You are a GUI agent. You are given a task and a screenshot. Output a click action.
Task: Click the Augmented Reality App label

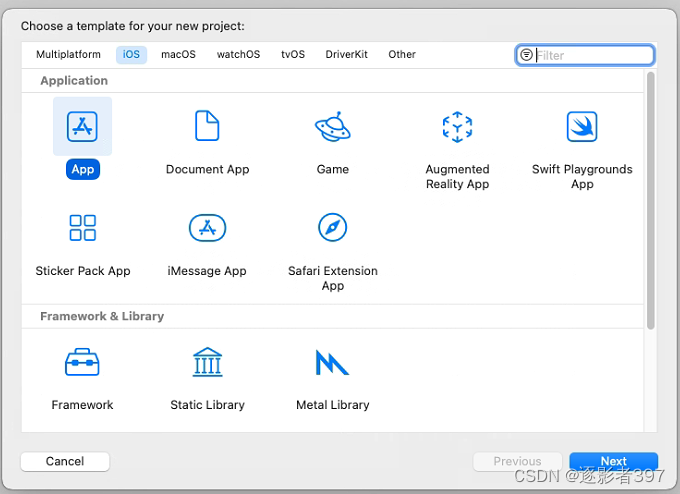[458, 177]
